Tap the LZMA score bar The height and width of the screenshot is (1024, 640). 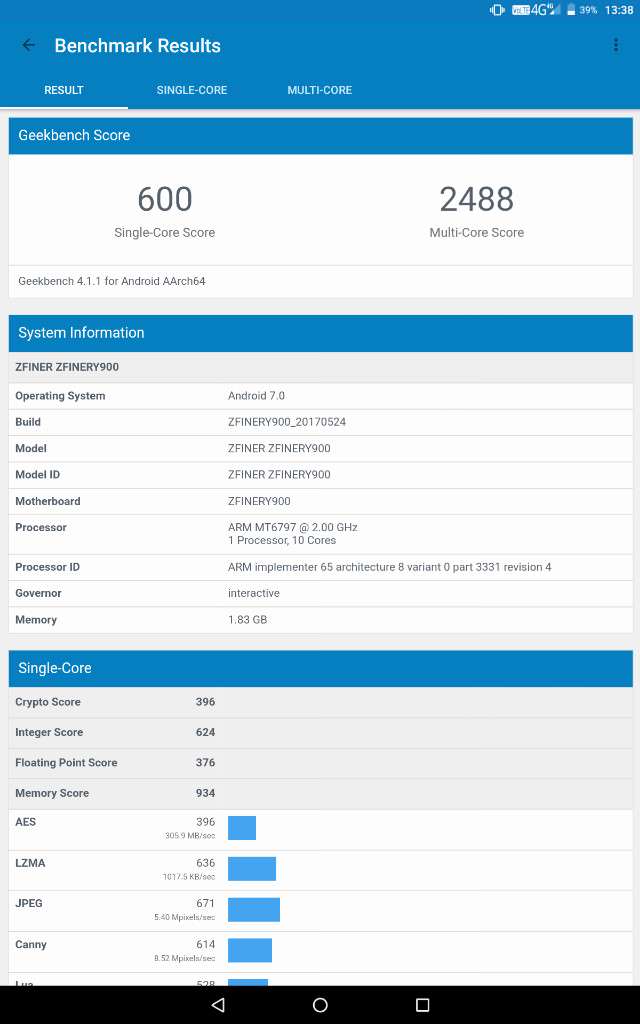[252, 869]
